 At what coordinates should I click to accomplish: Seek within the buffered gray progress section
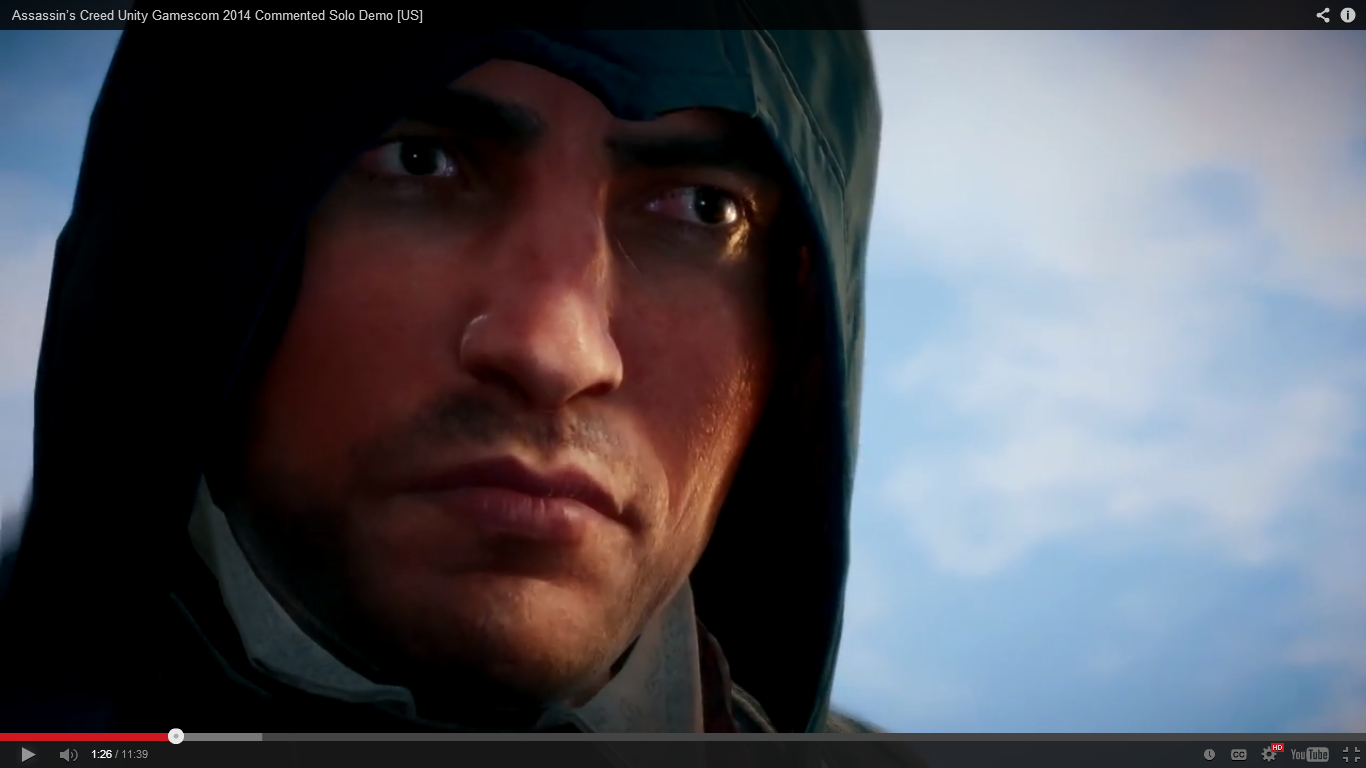[x=222, y=737]
